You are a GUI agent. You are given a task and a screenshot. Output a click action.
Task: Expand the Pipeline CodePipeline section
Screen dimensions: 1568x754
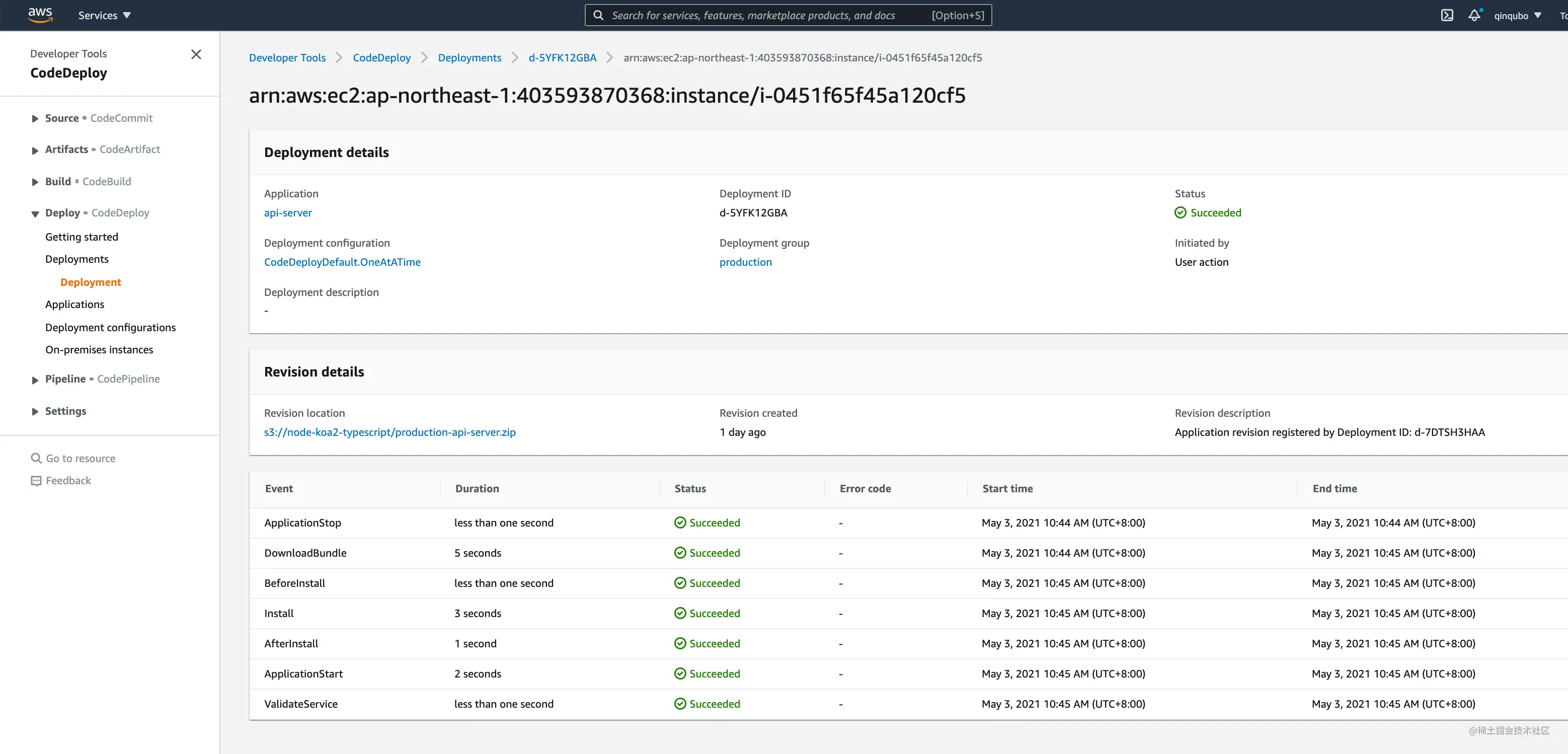(35, 380)
